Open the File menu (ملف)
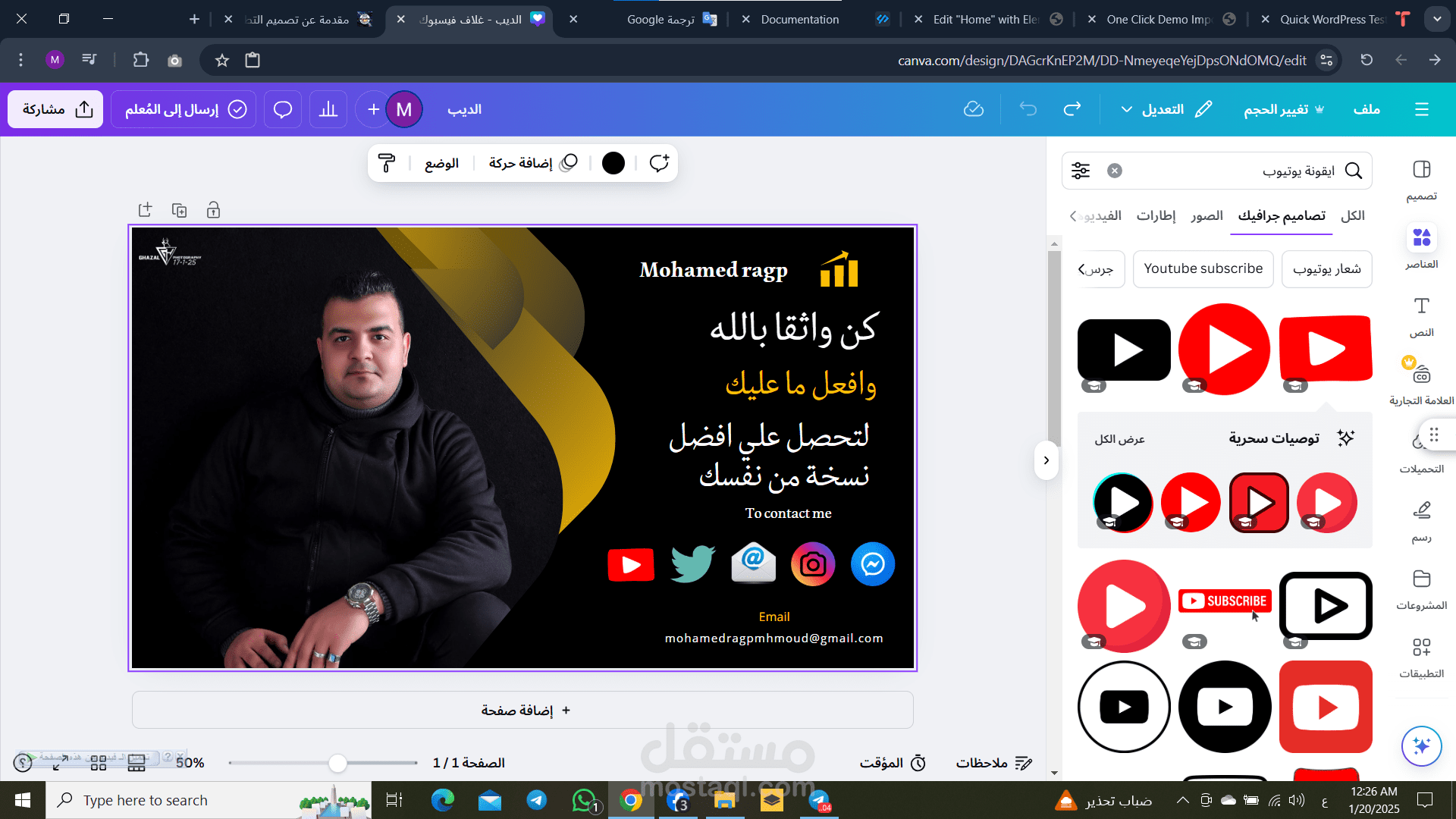The height and width of the screenshot is (819, 1456). tap(1367, 109)
